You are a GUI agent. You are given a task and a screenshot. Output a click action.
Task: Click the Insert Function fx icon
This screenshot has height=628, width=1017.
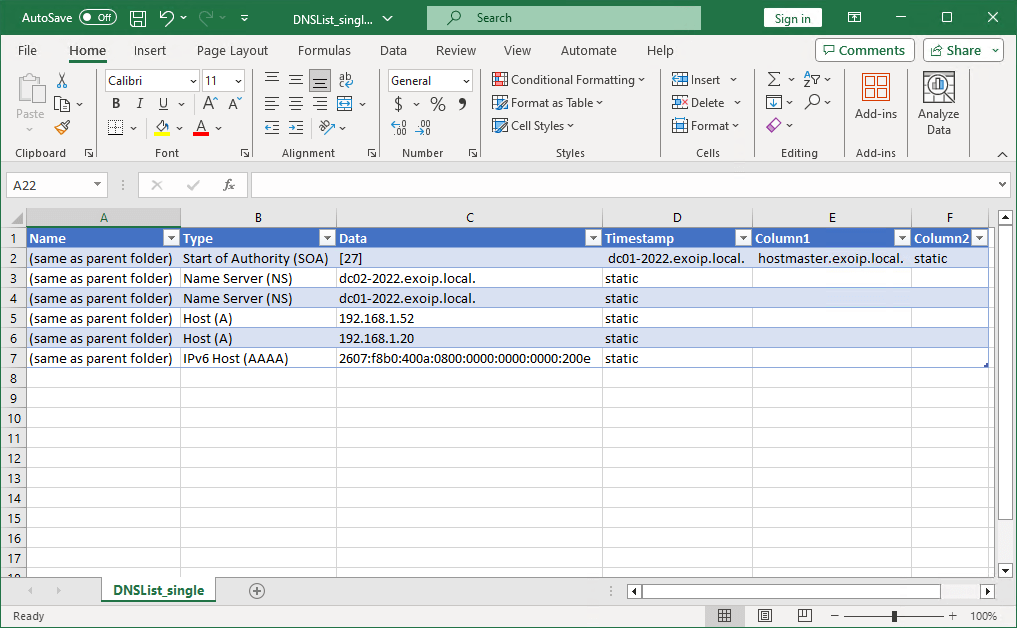[x=228, y=185]
